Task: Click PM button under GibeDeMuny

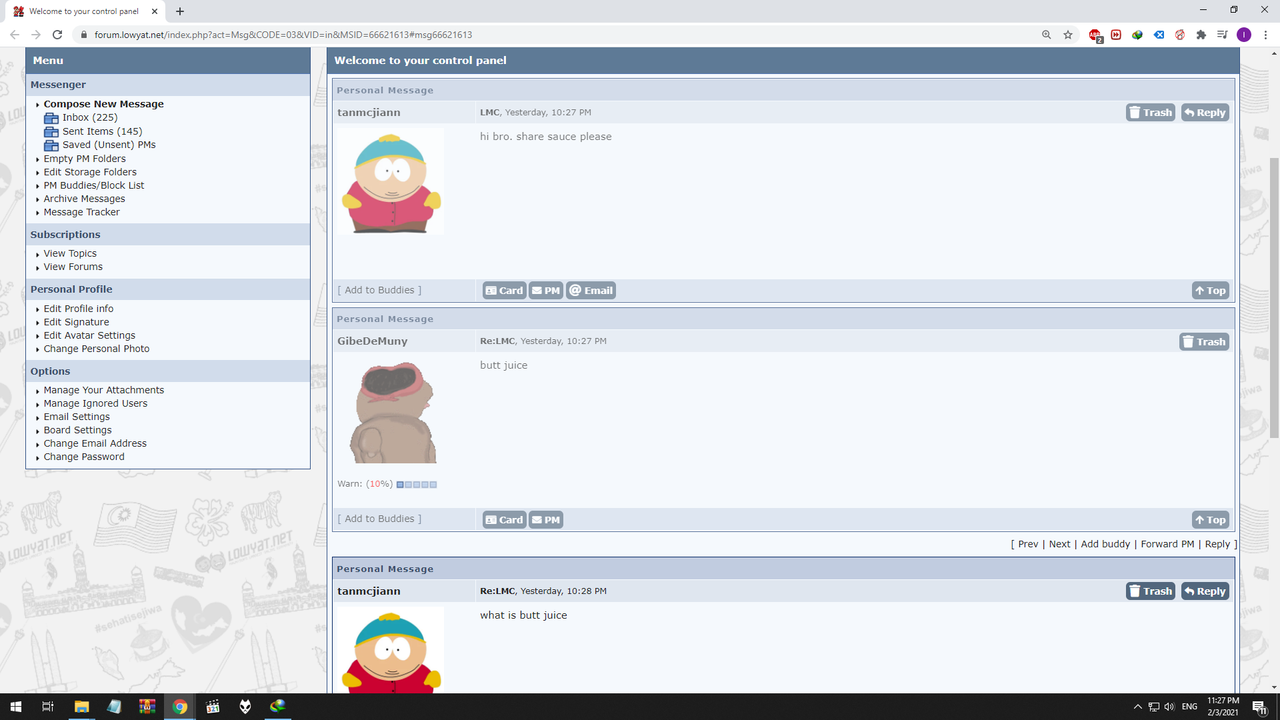Action: click(546, 520)
